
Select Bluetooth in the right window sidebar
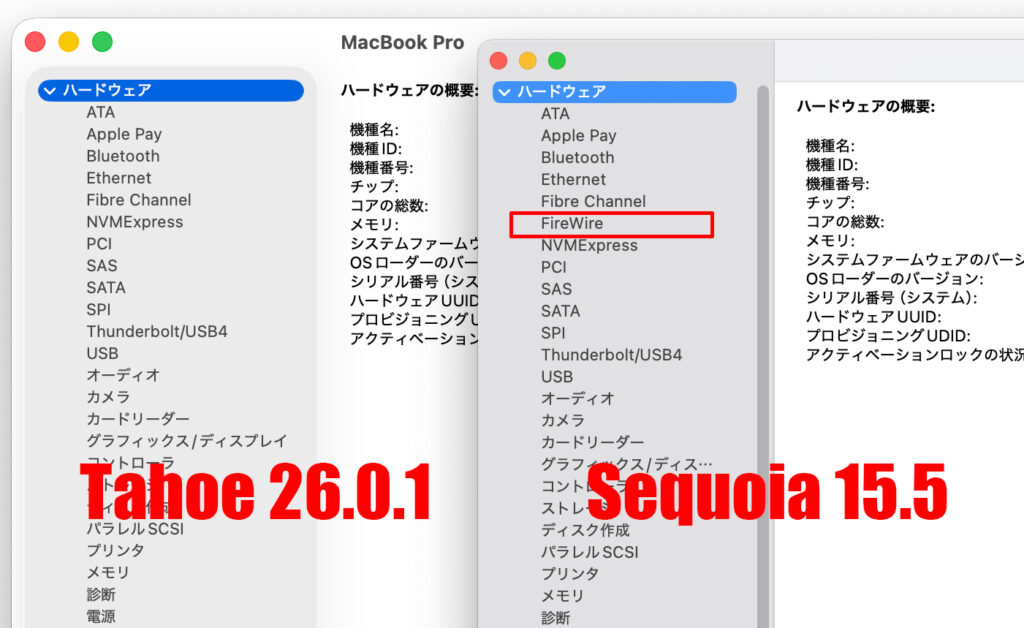click(x=577, y=157)
